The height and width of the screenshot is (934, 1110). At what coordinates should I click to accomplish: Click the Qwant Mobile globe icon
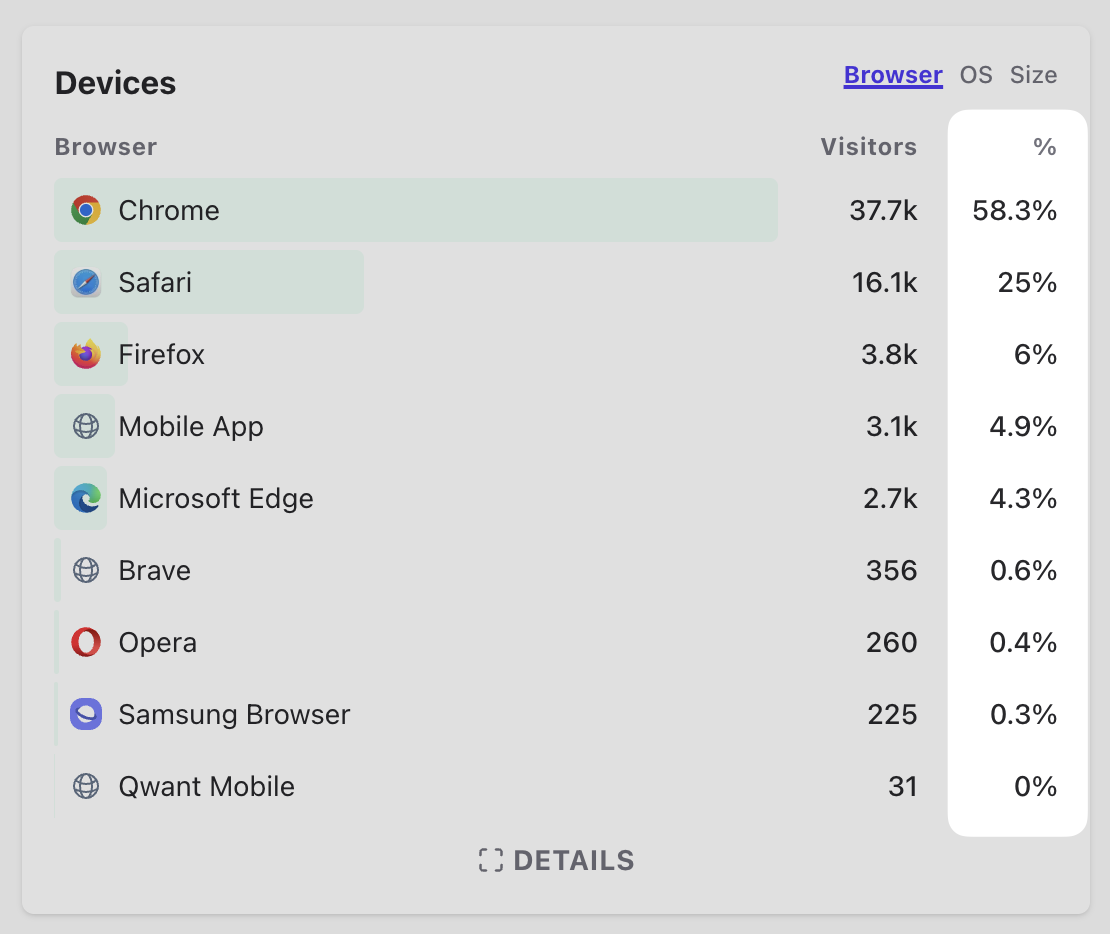click(86, 786)
